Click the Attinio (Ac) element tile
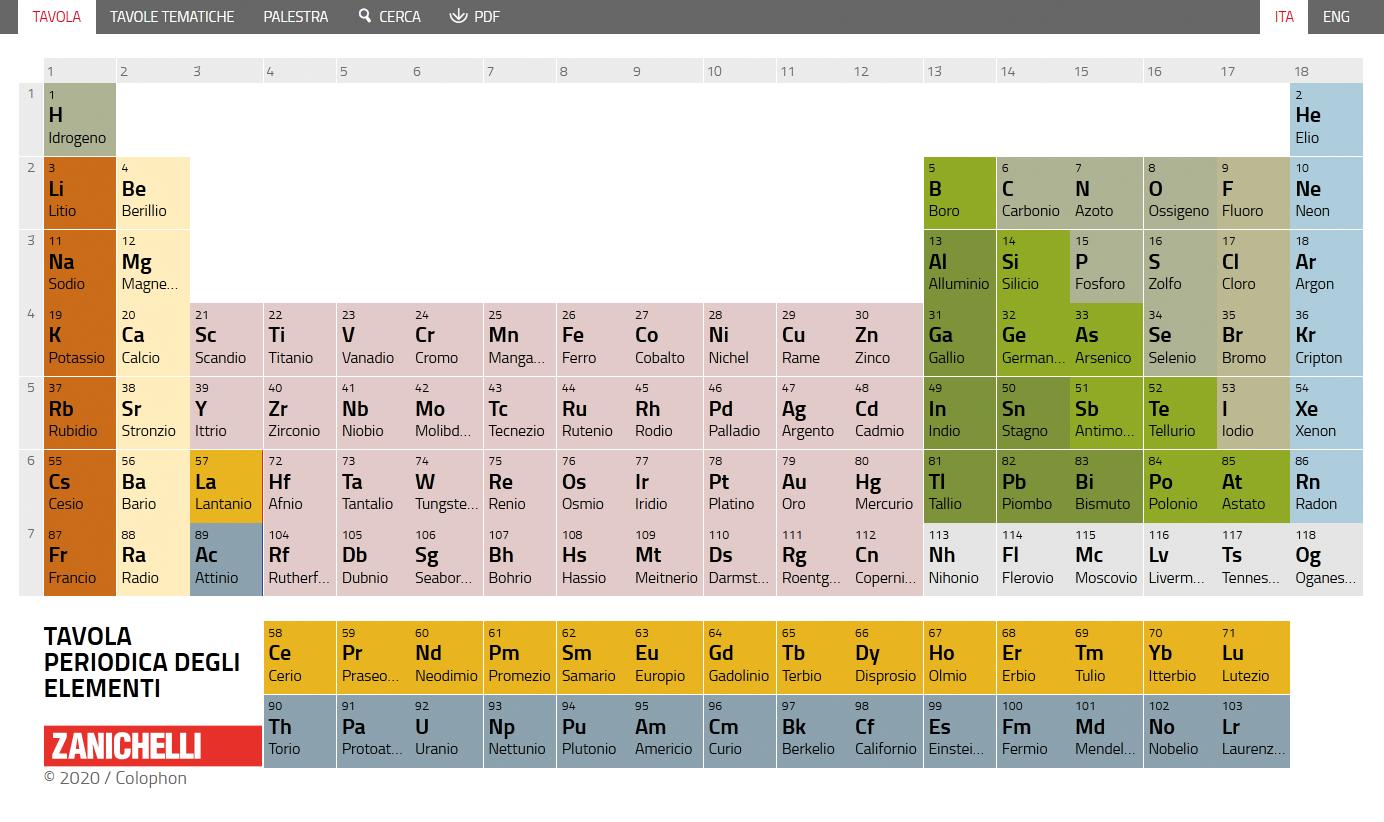1384x822 pixels. [x=226, y=560]
